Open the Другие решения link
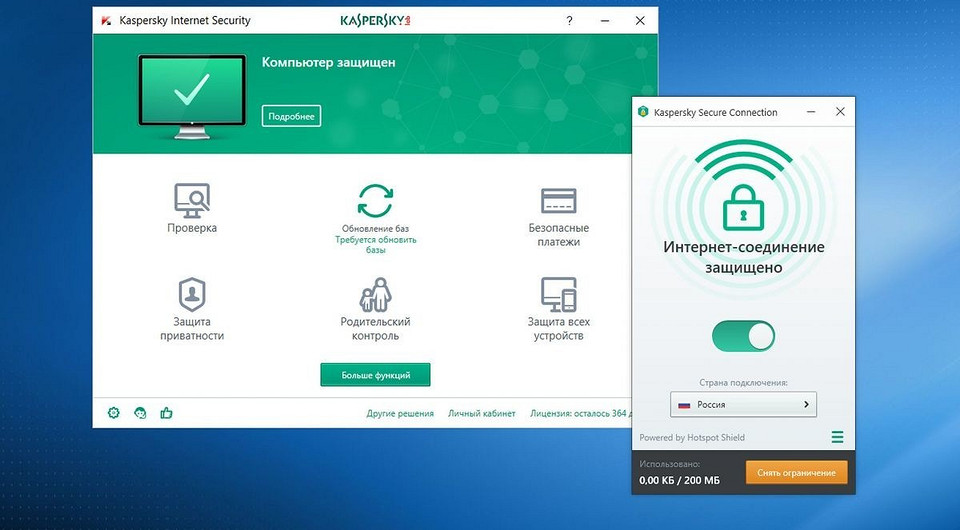Image resolution: width=960 pixels, height=530 pixels. coord(400,414)
